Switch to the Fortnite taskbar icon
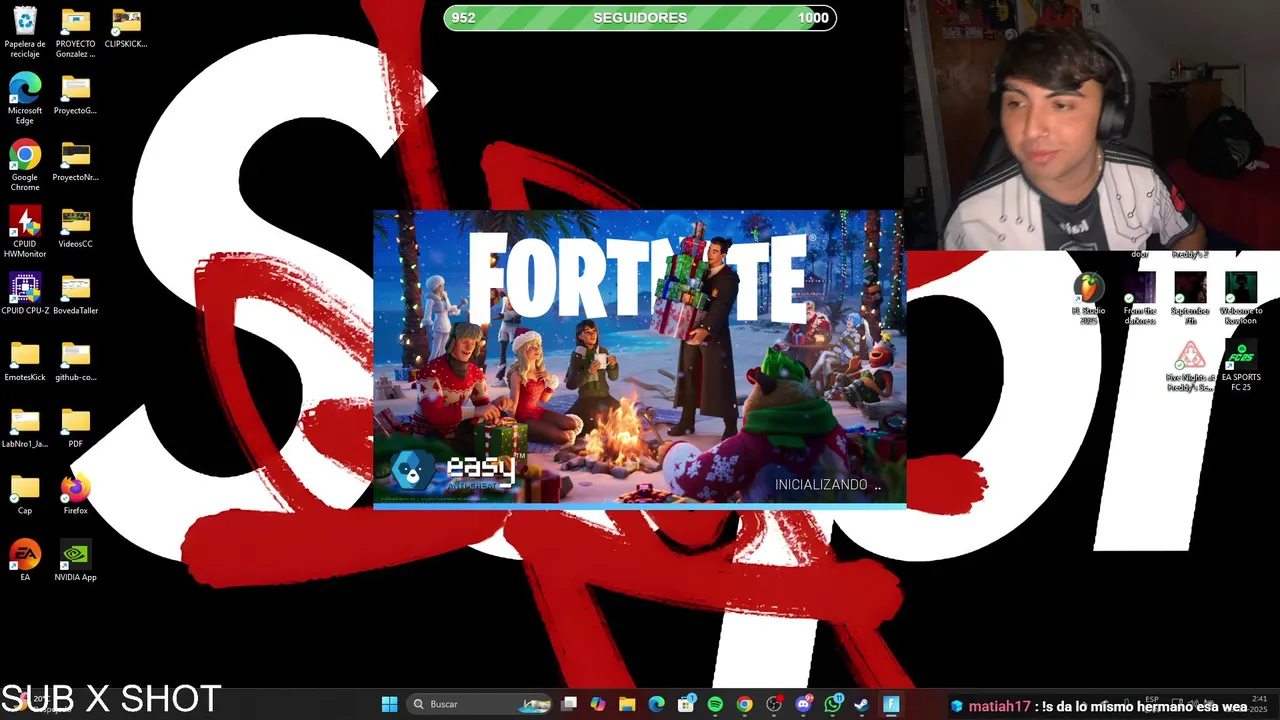 click(x=891, y=704)
